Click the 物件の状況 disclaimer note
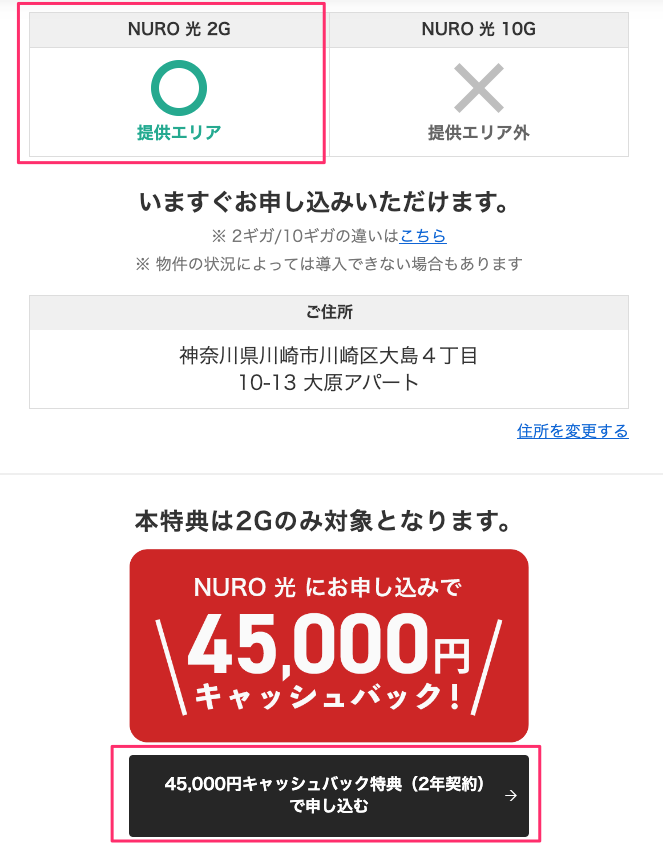Viewport: 663px width, 844px height. 329,264
